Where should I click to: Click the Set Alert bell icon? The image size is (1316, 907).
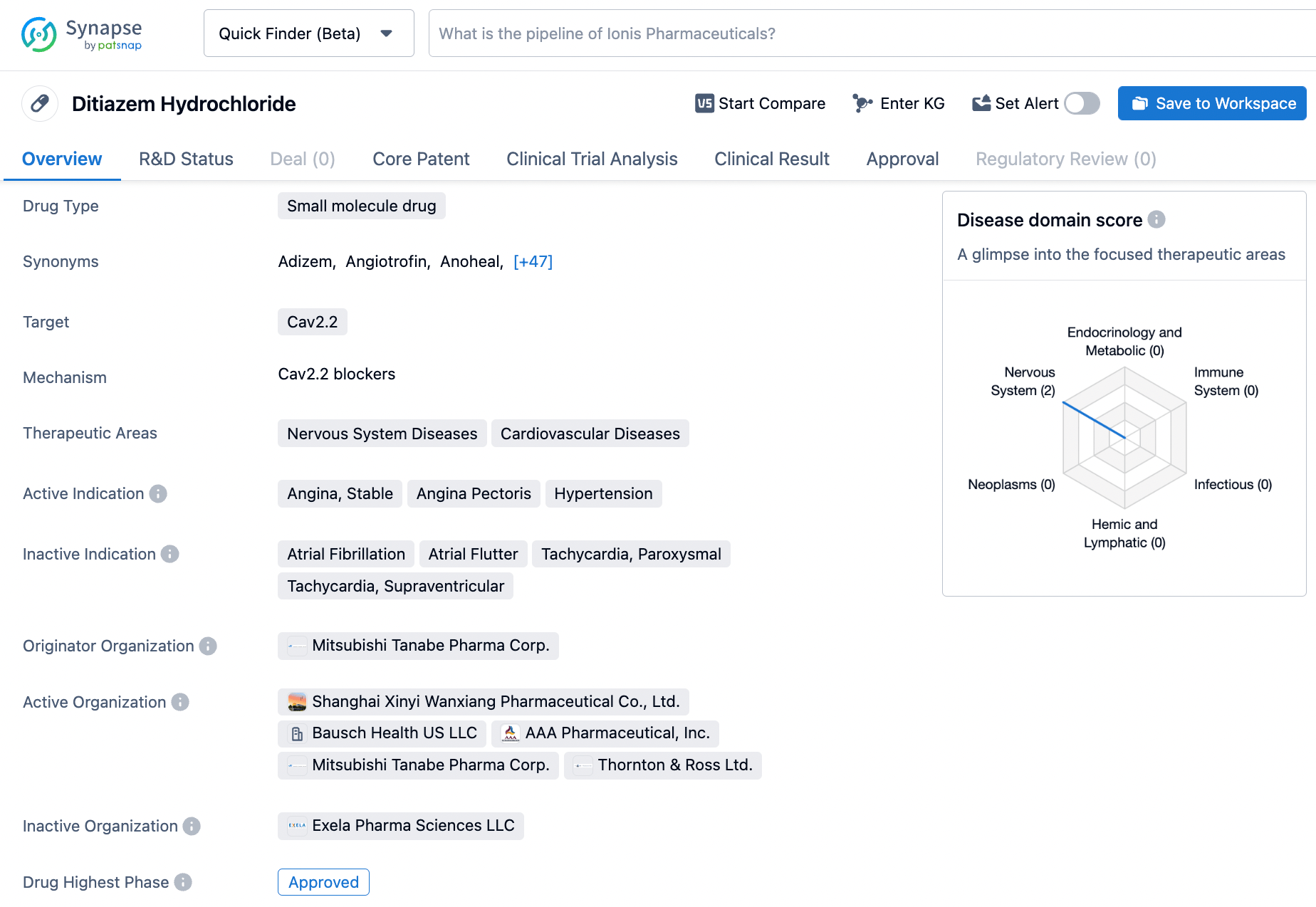click(x=981, y=103)
